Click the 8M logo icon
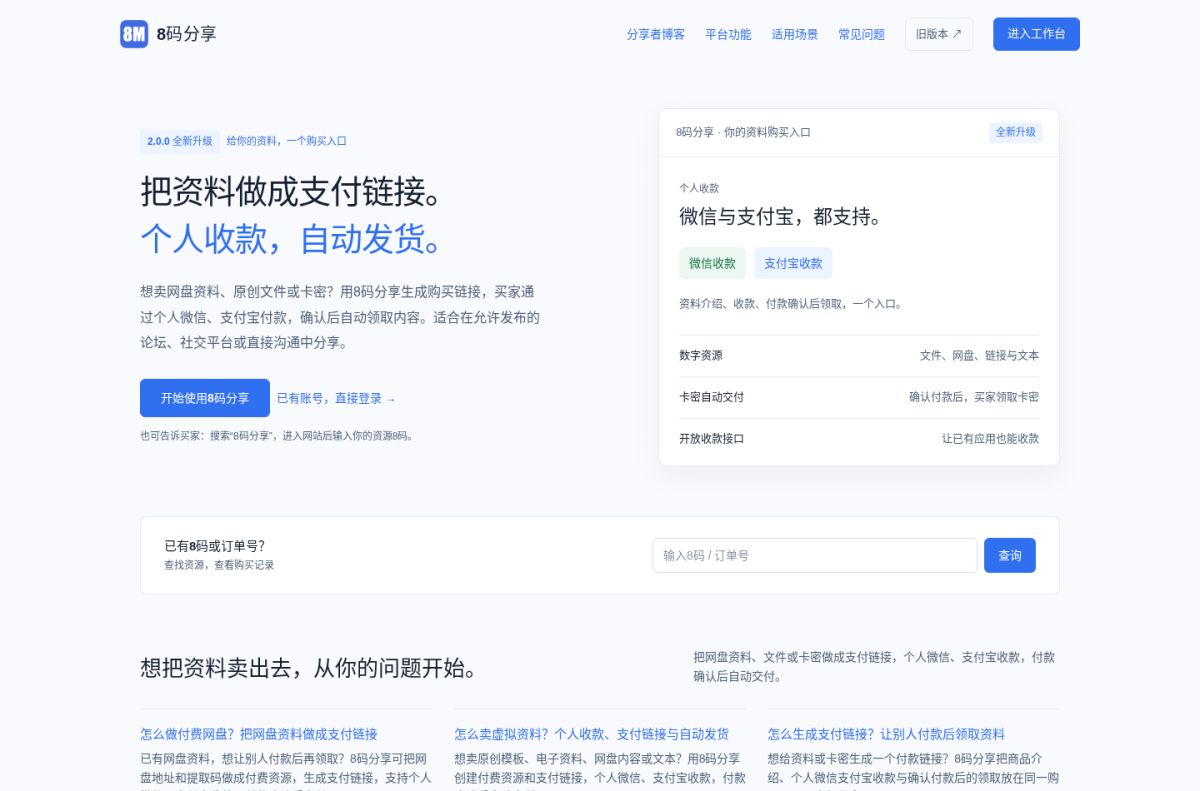The height and width of the screenshot is (791, 1200). pyautogui.click(x=134, y=34)
